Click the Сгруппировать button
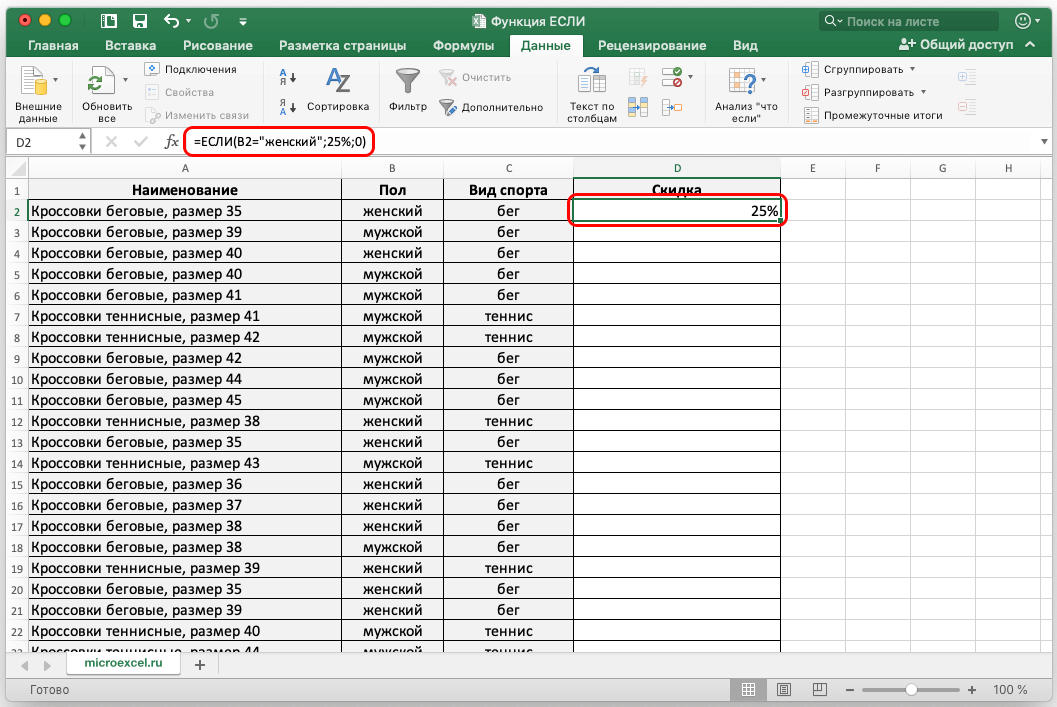The width and height of the screenshot is (1057, 707). tap(853, 69)
